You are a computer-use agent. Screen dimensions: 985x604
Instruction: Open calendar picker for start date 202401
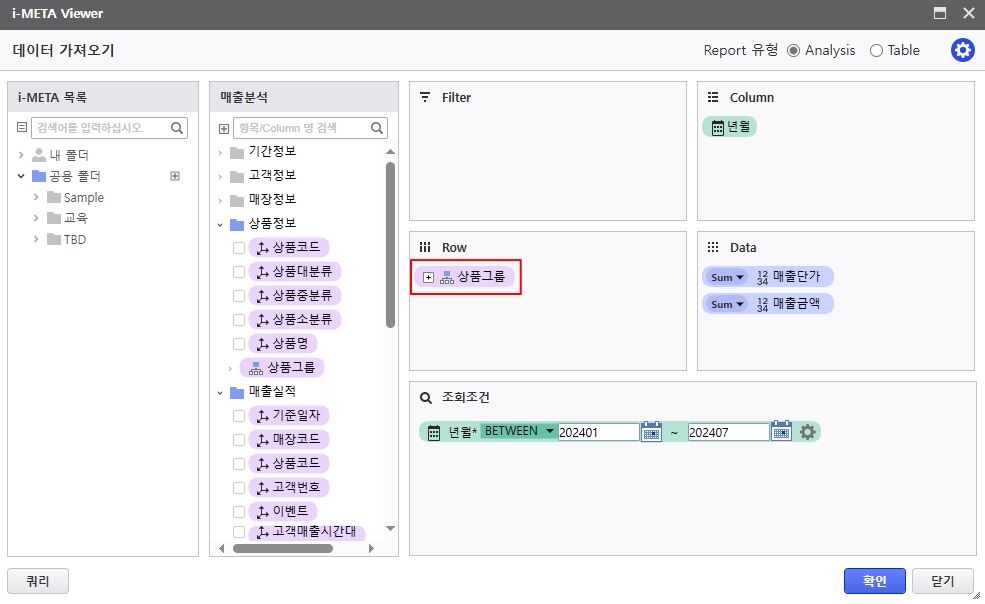tap(651, 432)
